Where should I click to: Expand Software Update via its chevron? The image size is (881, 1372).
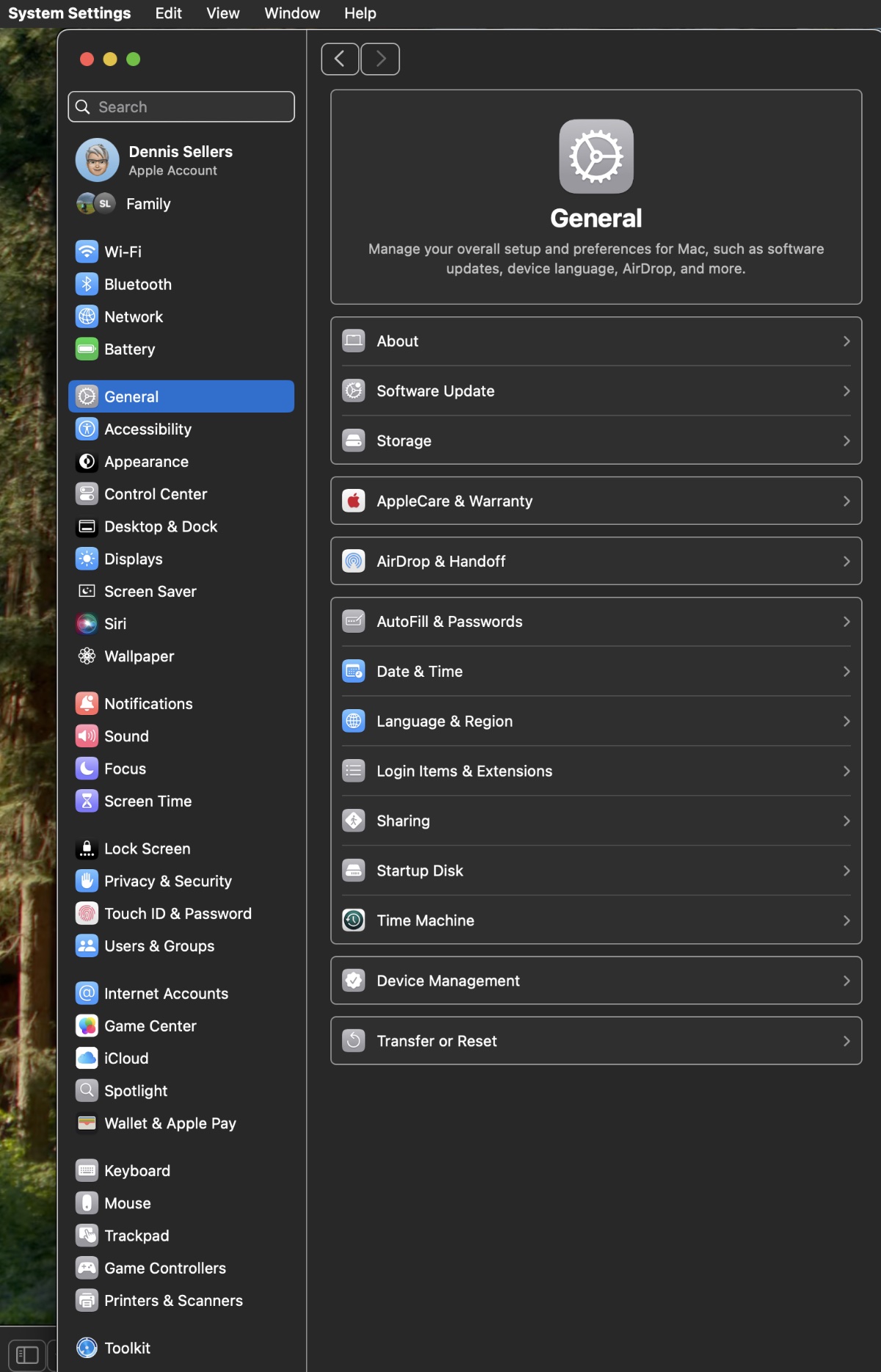(x=846, y=391)
